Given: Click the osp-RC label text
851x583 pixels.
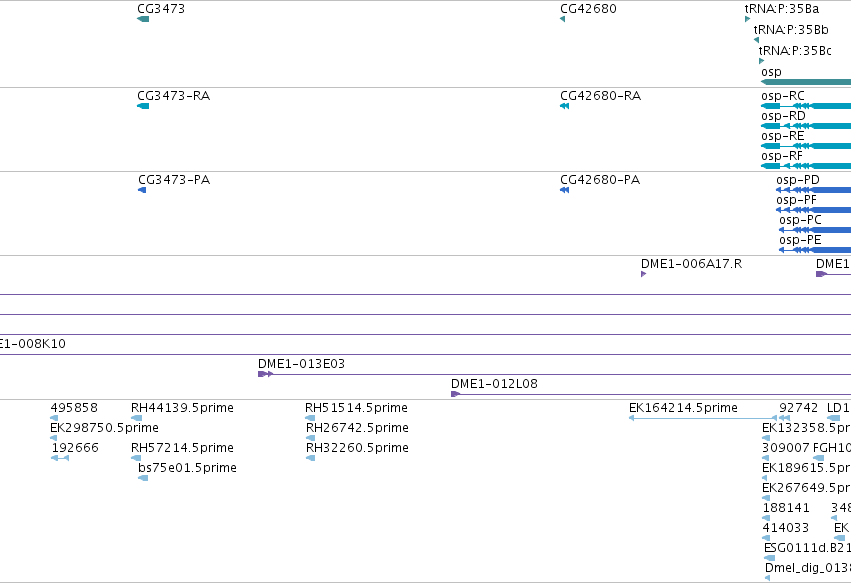Looking at the screenshot, I should (783, 96).
